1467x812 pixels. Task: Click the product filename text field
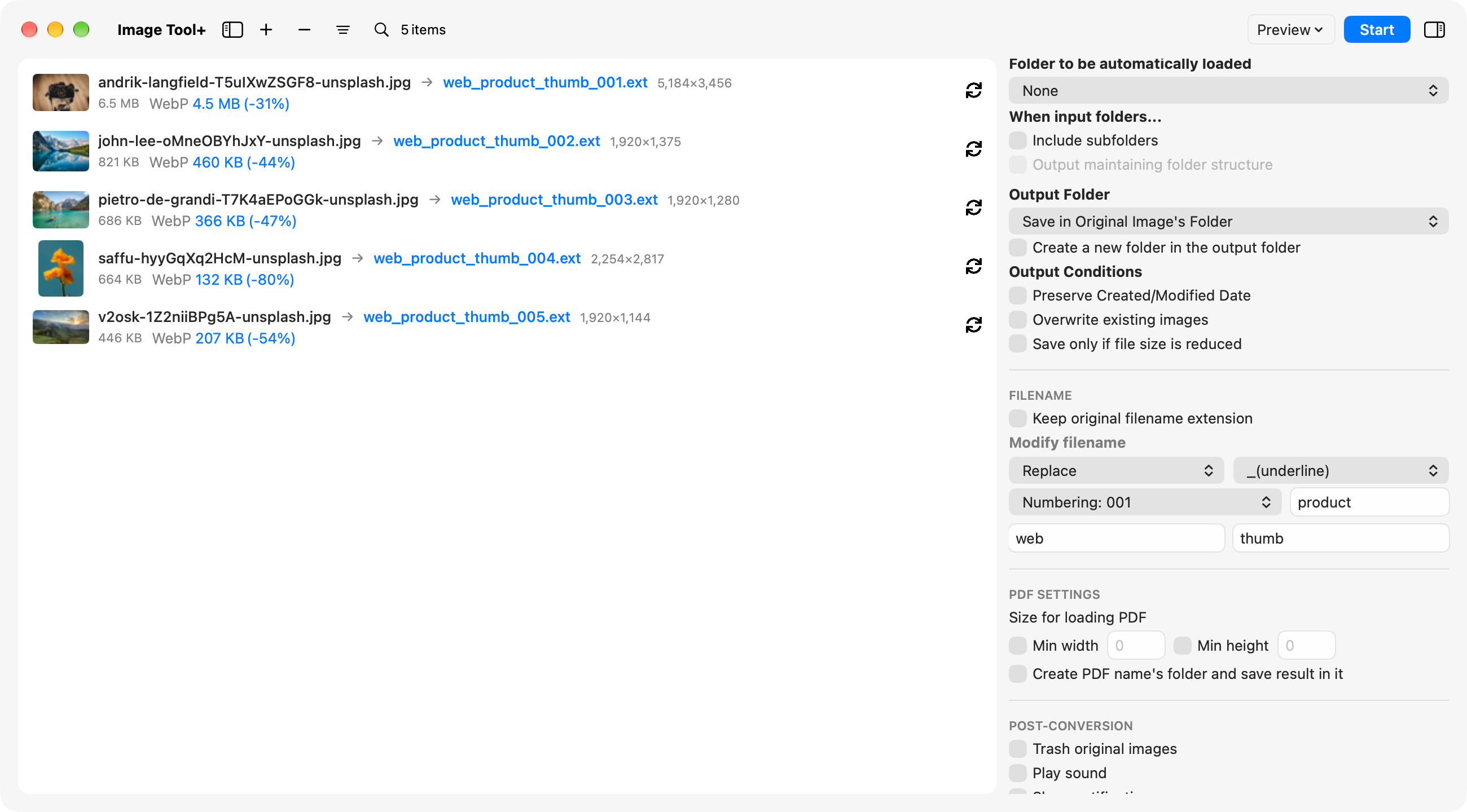click(x=1369, y=502)
